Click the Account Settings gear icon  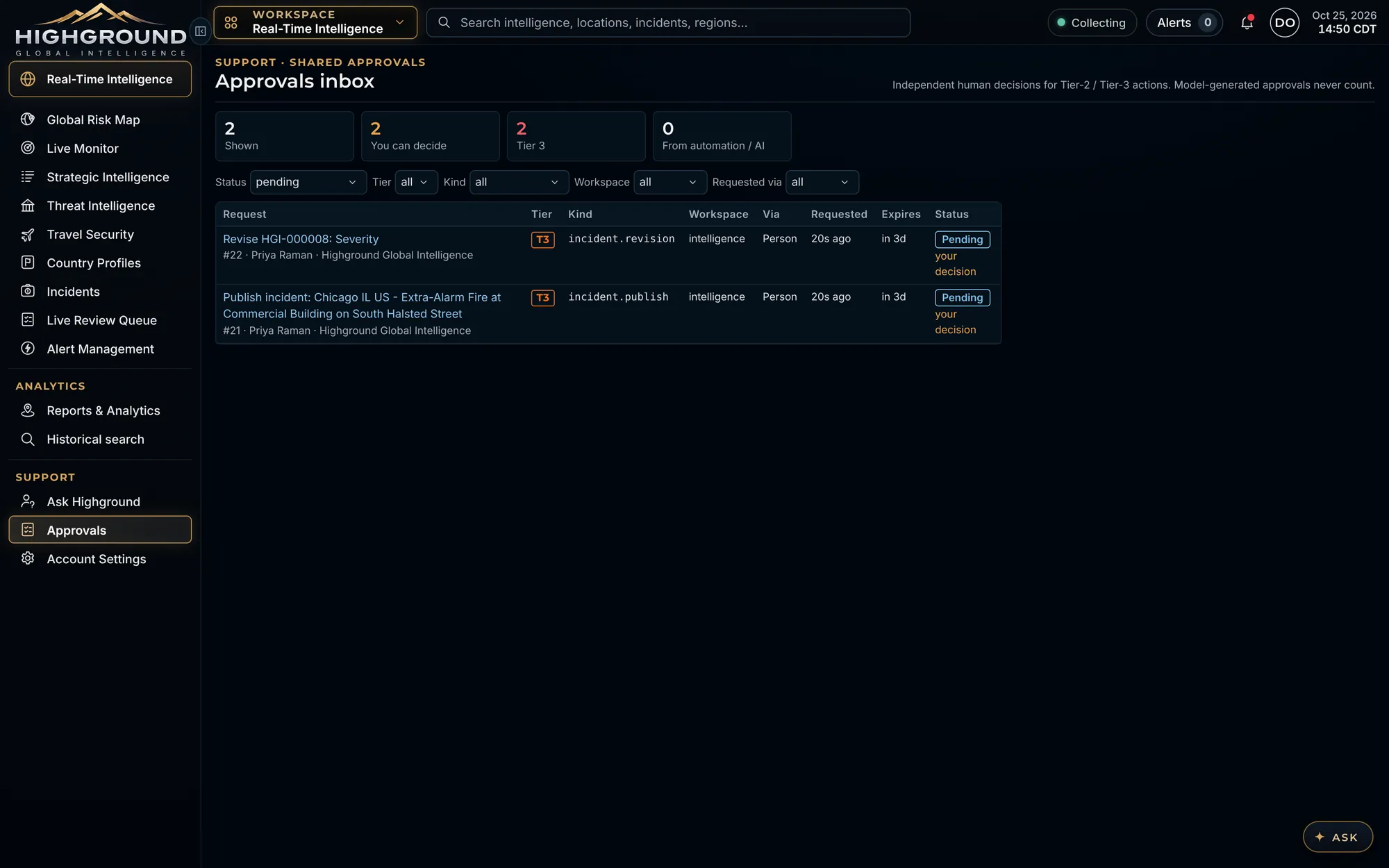pyautogui.click(x=28, y=558)
